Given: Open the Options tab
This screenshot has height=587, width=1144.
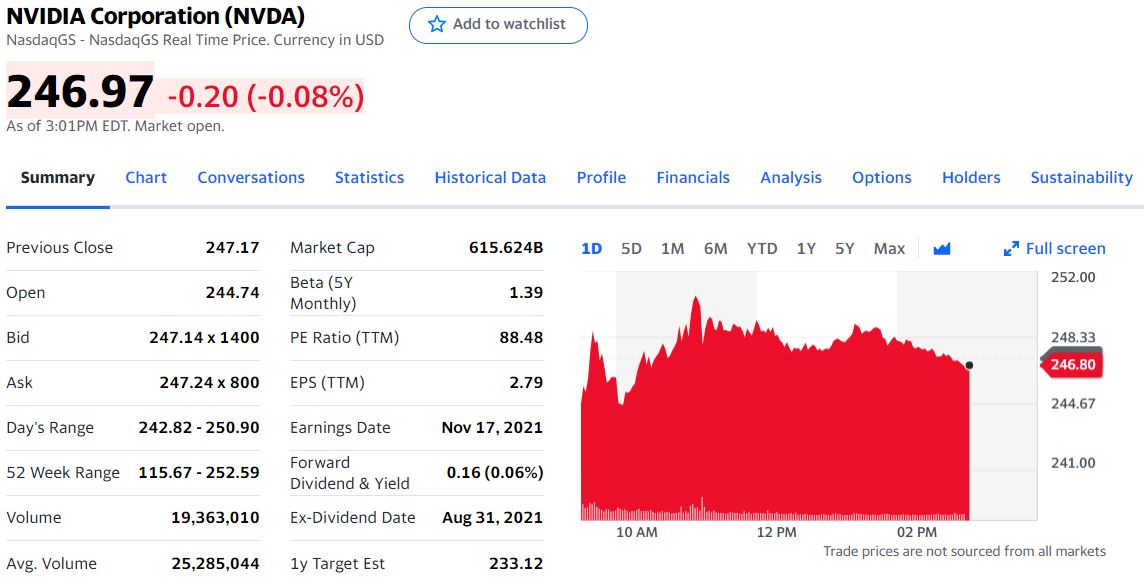Looking at the screenshot, I should (x=881, y=178).
